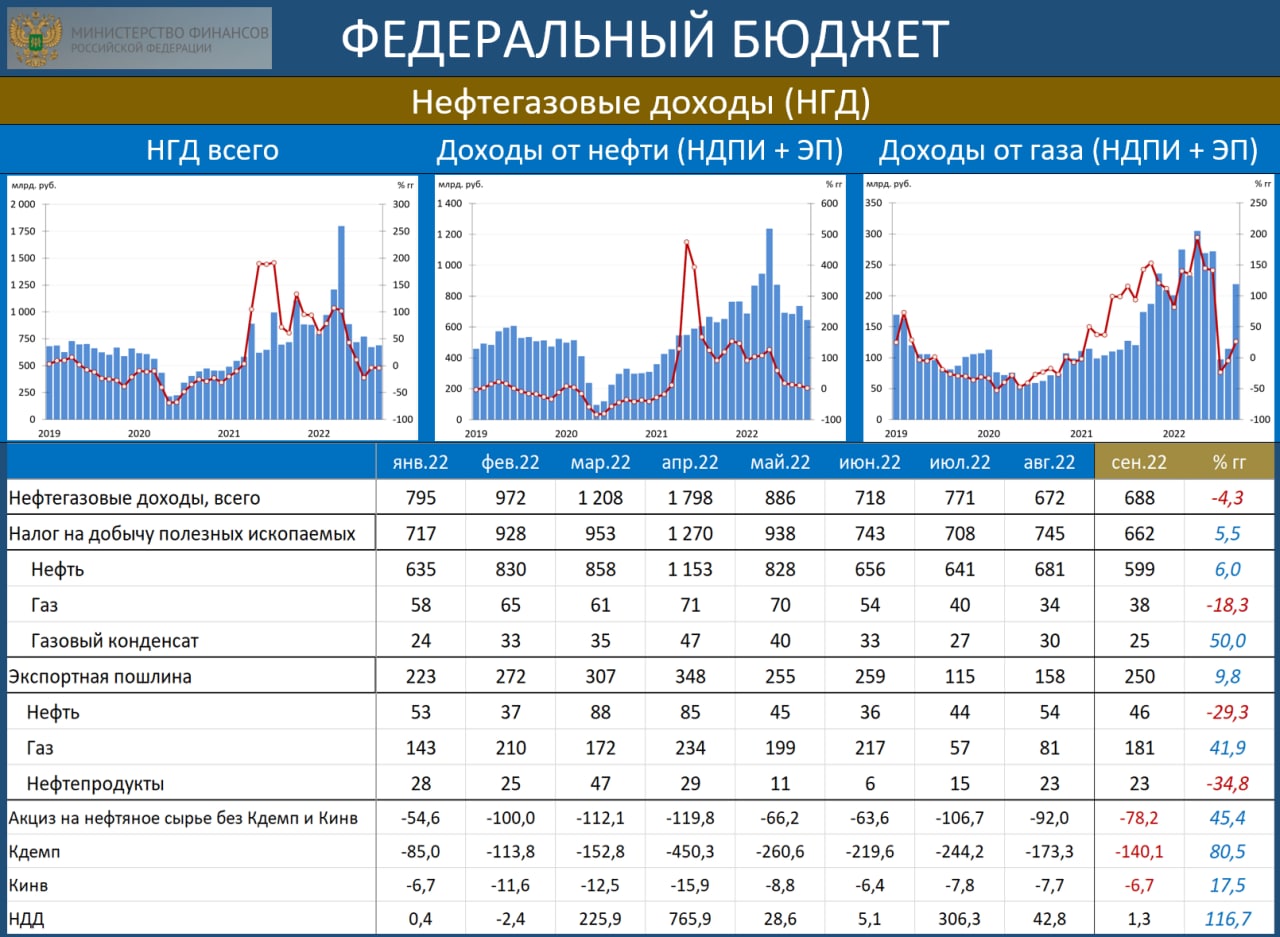This screenshot has width=1280, height=937.
Task: Select the Экспортная пошлина row label
Action: click(x=99, y=677)
